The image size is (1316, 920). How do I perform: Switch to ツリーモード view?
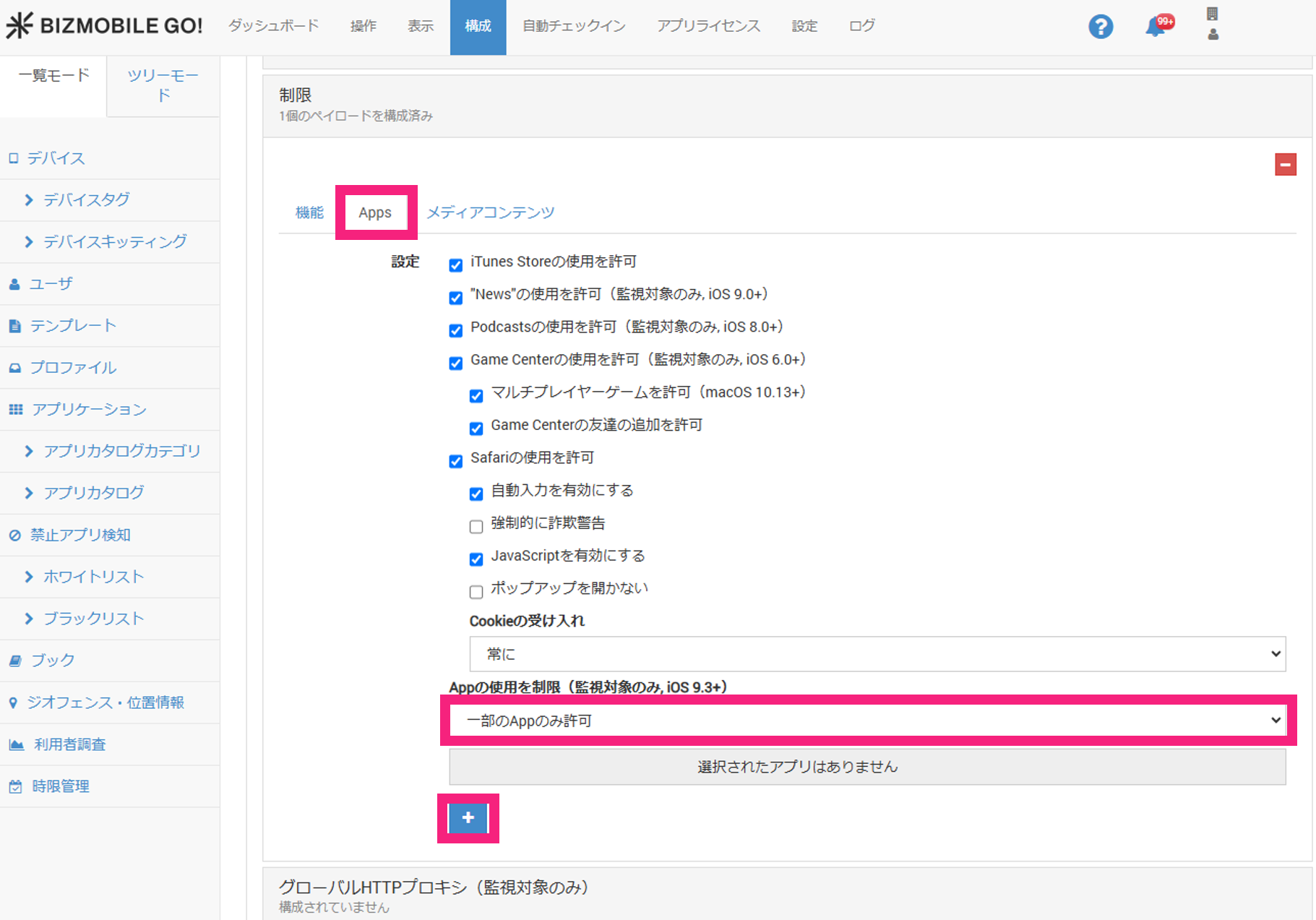tap(163, 85)
